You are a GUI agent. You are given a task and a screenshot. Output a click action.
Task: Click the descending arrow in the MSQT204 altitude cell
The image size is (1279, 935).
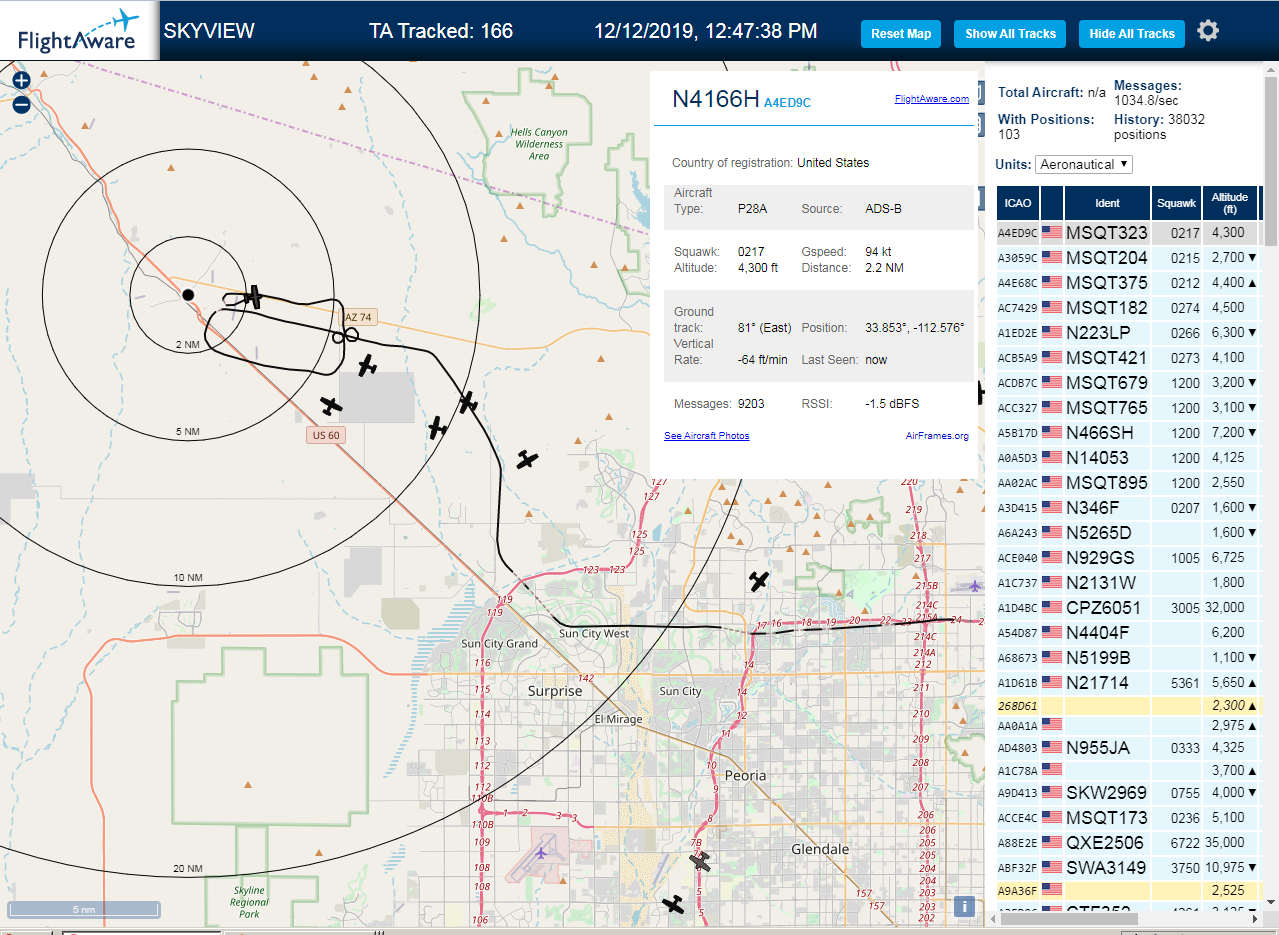[x=1252, y=258]
